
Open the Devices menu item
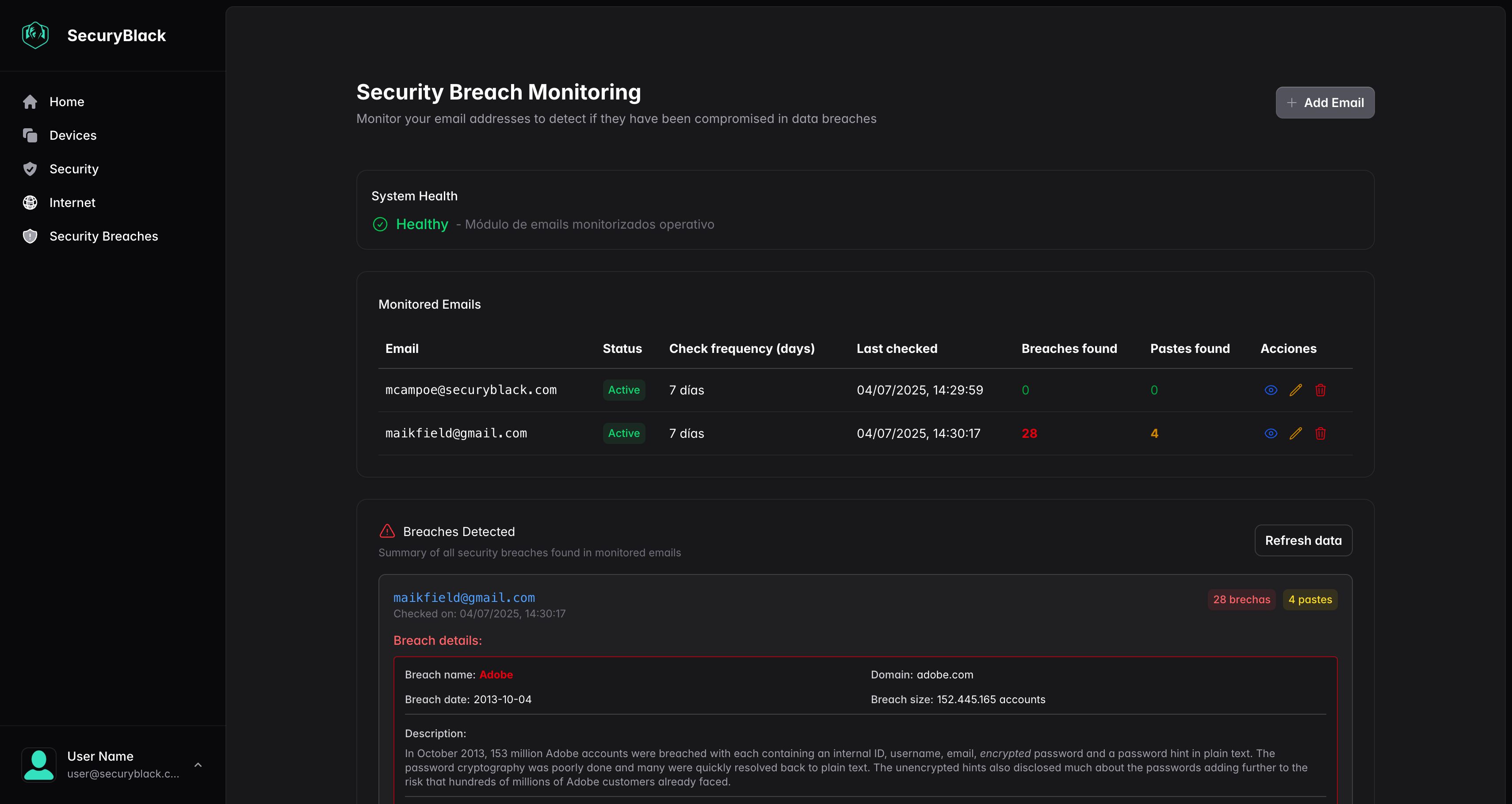tap(113, 136)
